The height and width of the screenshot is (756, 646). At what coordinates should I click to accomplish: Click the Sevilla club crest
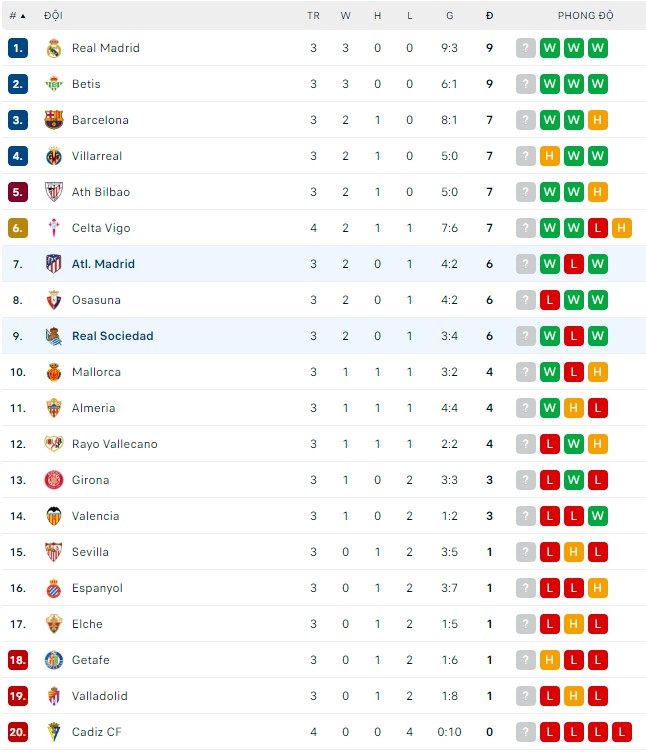point(54,552)
